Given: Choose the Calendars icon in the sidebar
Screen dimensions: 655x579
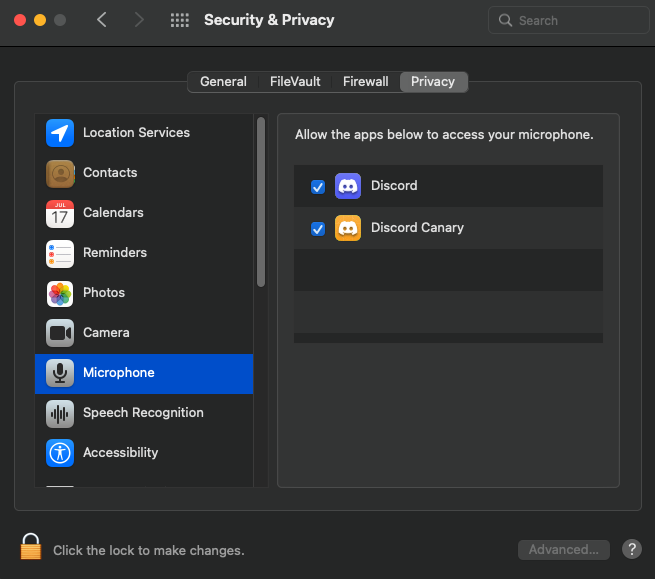Looking at the screenshot, I should pyautogui.click(x=60, y=213).
